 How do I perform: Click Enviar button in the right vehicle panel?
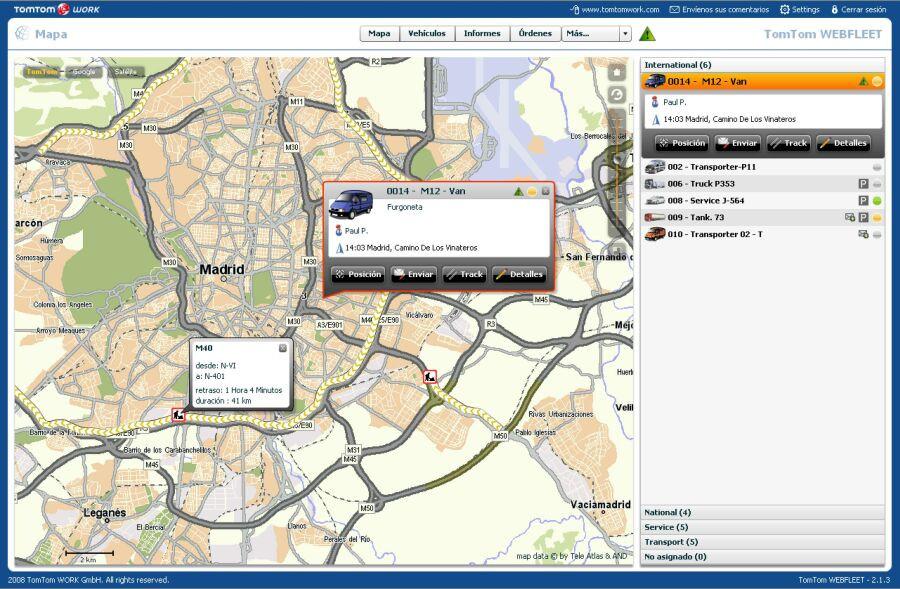pos(738,143)
